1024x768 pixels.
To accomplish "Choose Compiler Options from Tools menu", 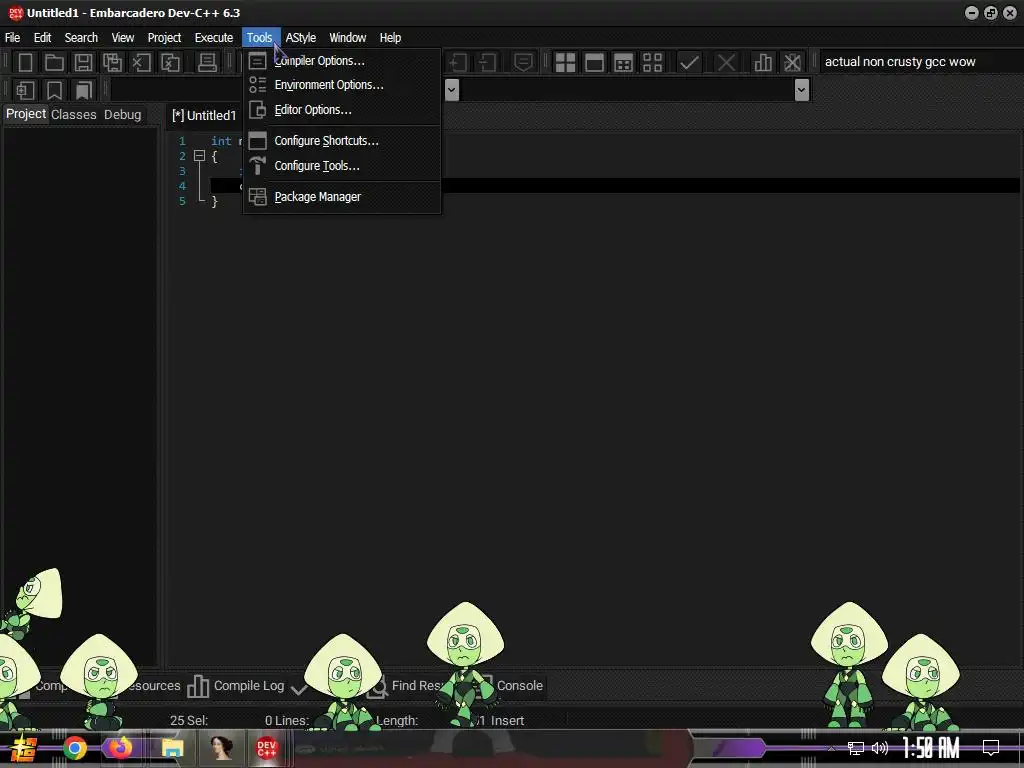I will (x=342, y=61).
